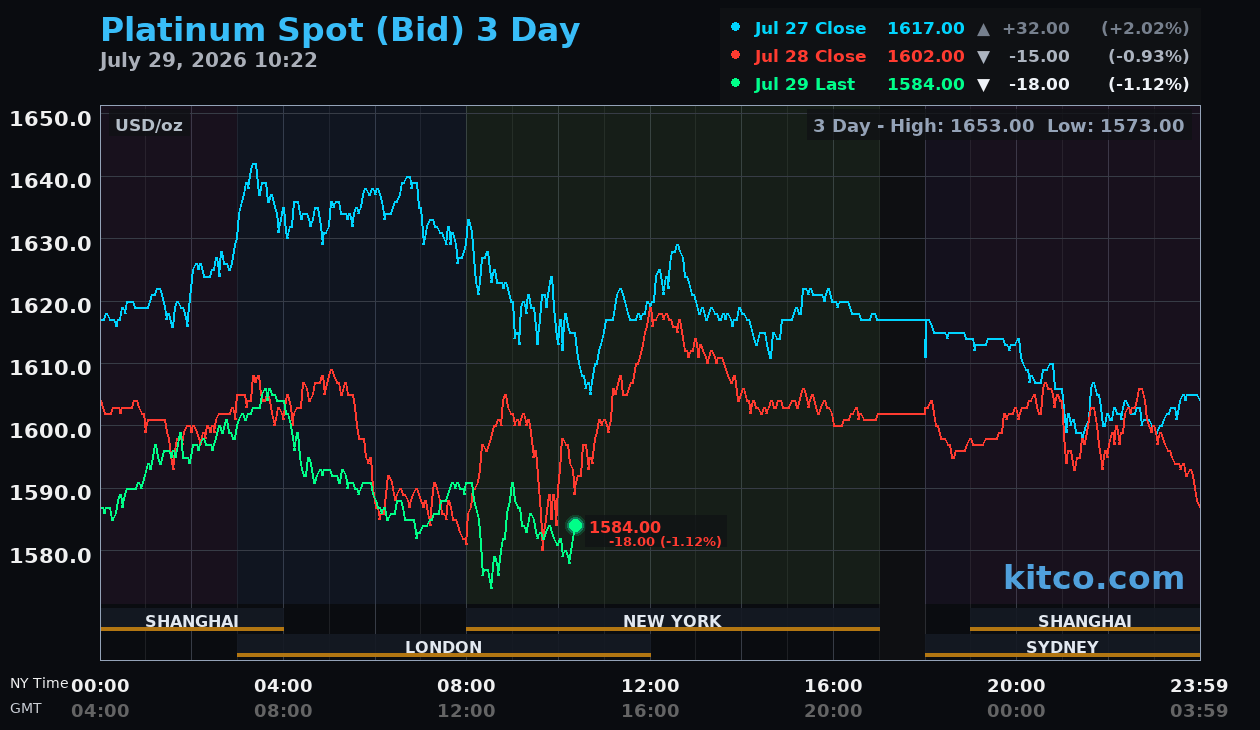Click the SYDNEY session bar
This screenshot has width=1260, height=730.
tap(1062, 647)
